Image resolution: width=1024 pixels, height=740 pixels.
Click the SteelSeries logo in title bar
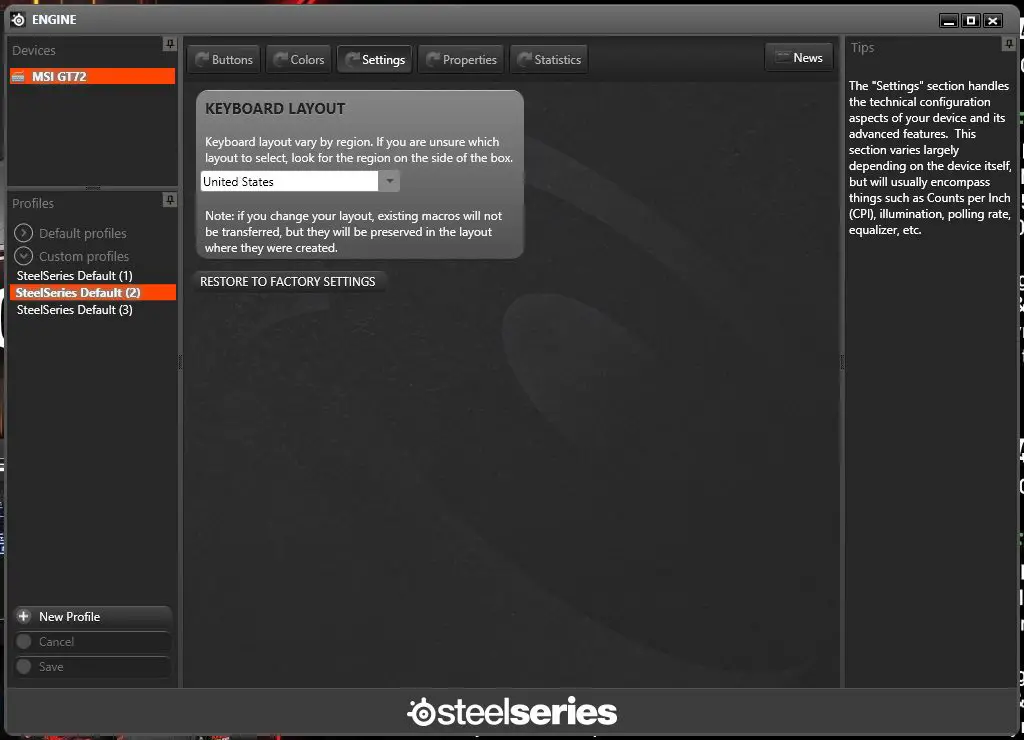18,20
